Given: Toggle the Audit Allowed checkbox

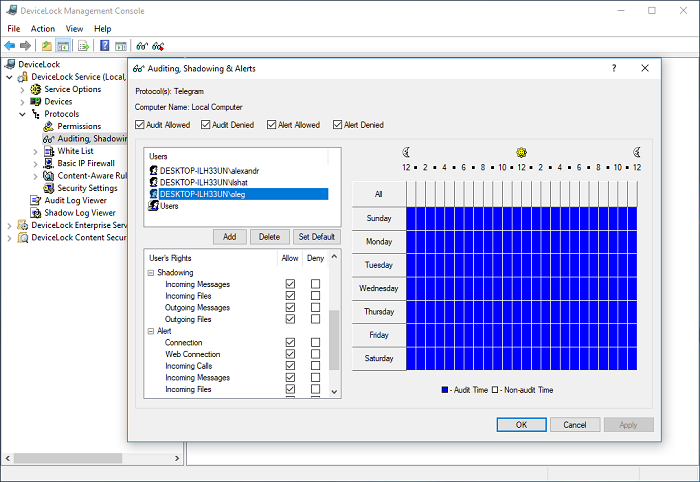Looking at the screenshot, I should [140, 125].
